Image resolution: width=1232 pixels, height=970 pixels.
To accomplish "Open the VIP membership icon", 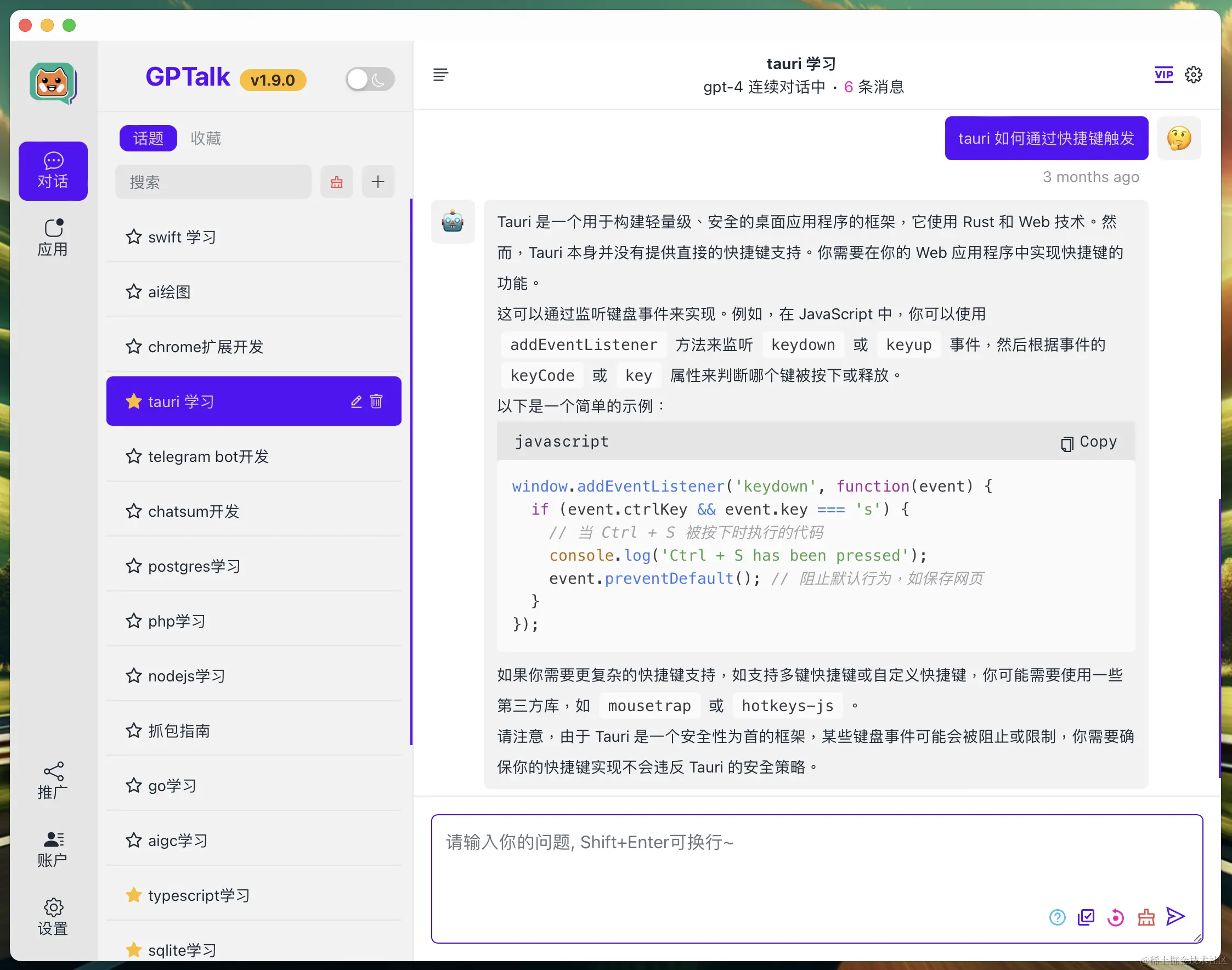I will tap(1163, 75).
